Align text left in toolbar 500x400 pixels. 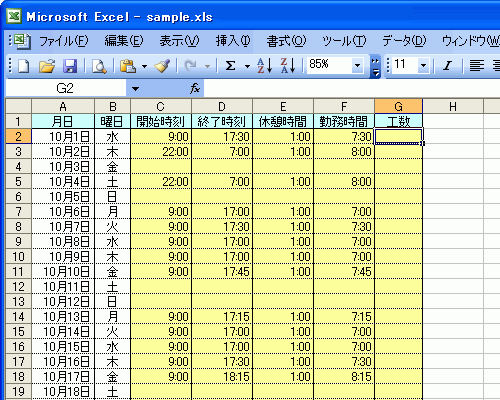477,66
